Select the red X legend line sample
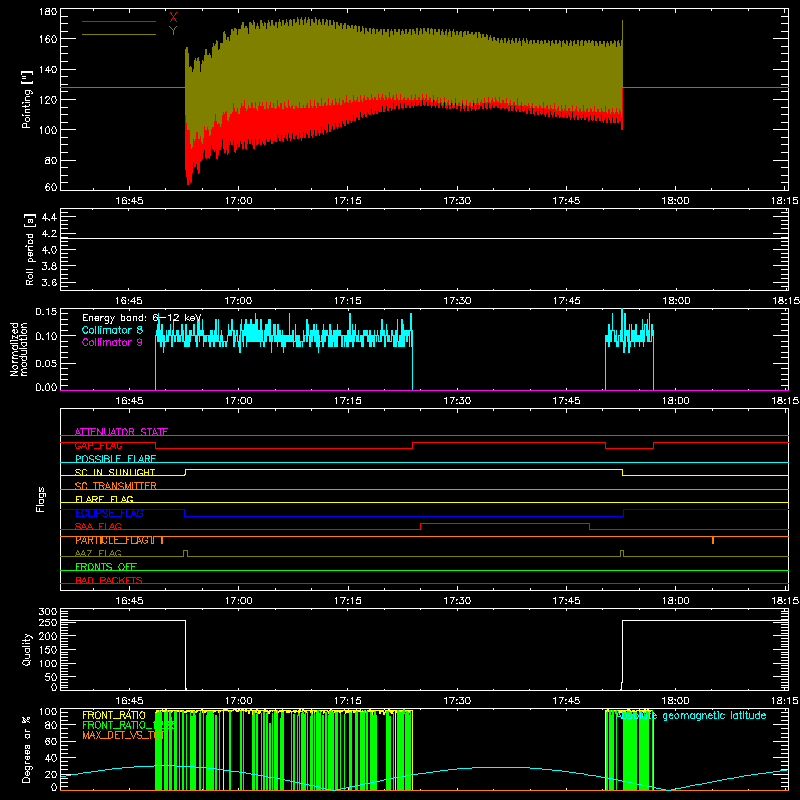 [119, 21]
